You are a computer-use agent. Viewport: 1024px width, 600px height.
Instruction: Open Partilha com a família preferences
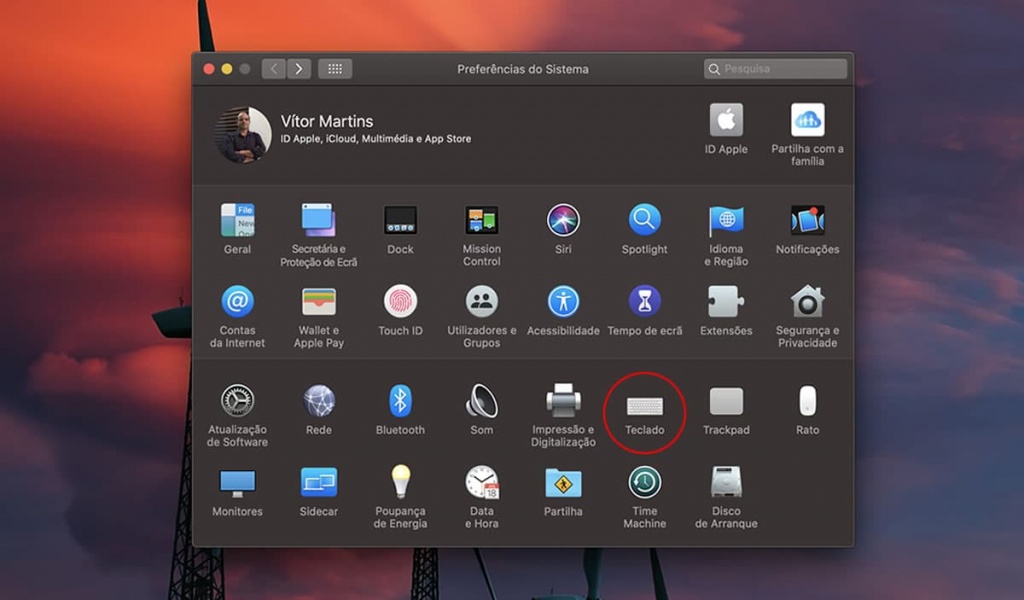point(806,120)
